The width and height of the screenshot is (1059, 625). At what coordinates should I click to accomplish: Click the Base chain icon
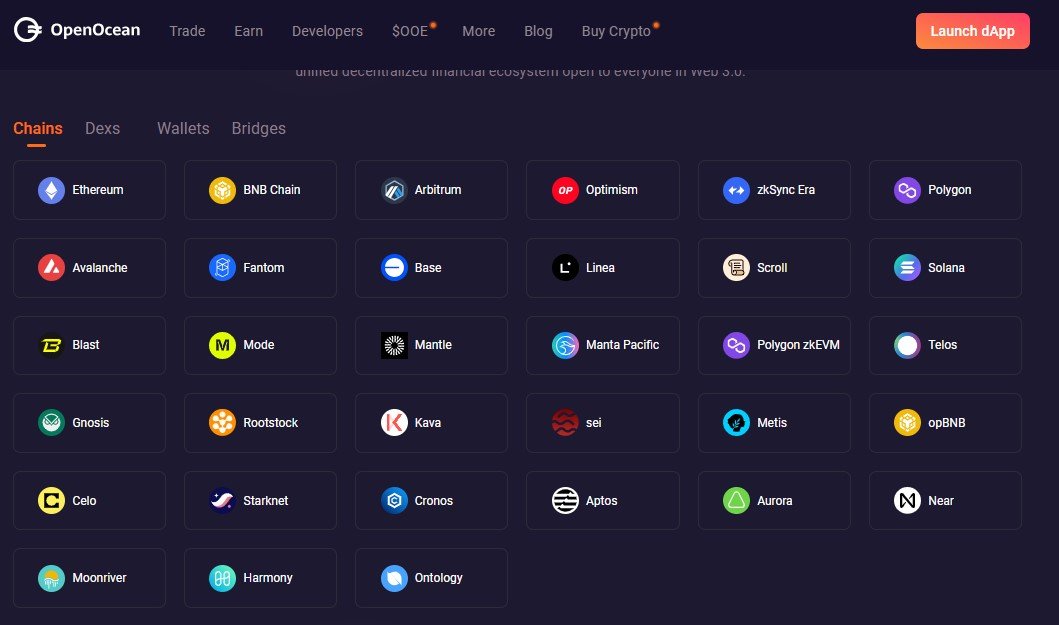394,268
